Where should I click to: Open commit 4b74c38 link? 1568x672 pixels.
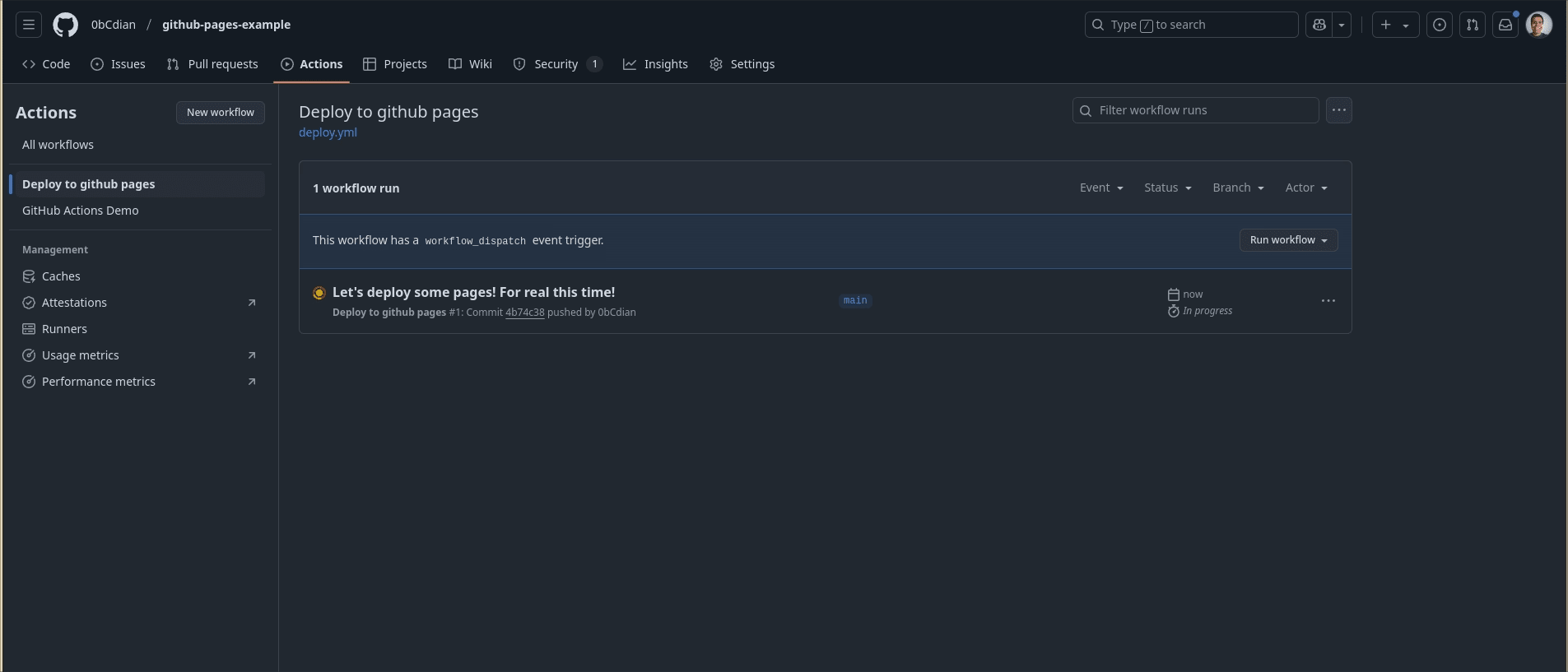(524, 313)
